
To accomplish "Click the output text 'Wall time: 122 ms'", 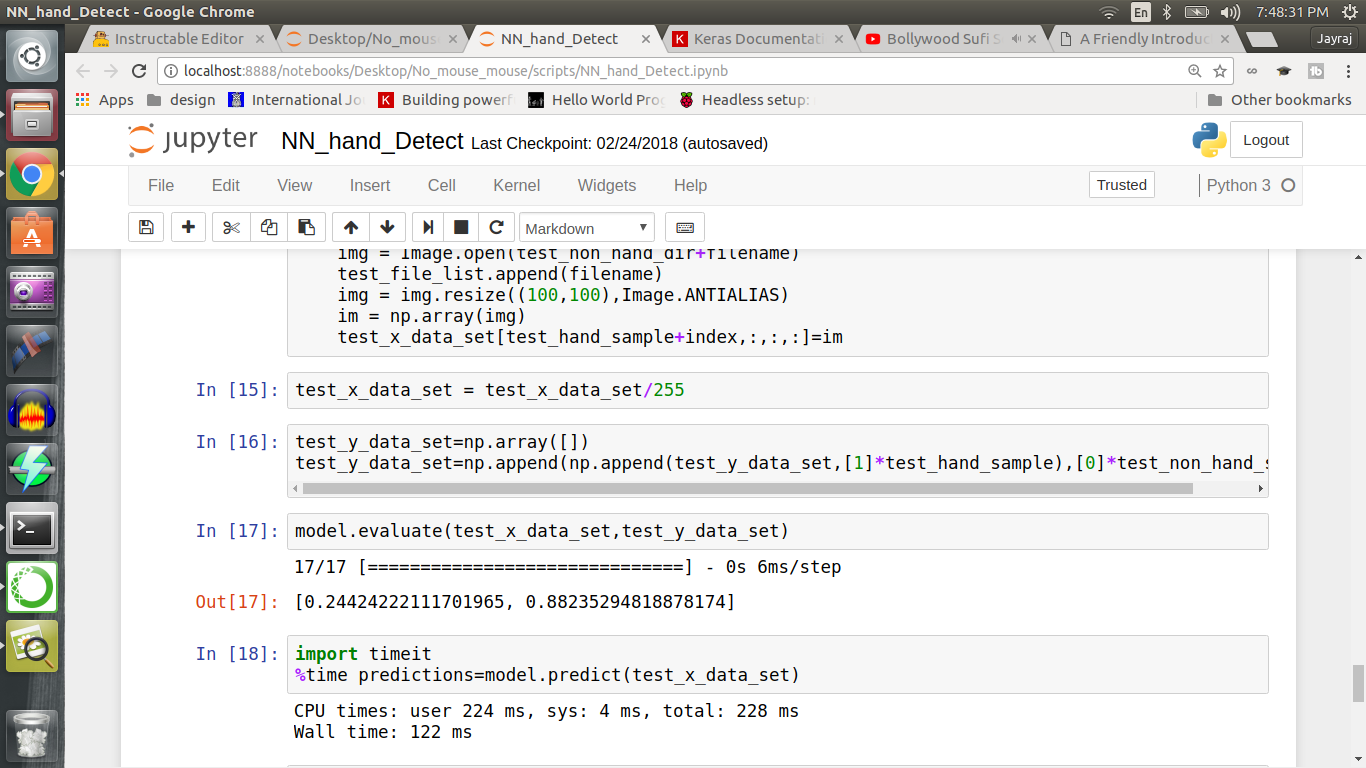I will coord(383,732).
